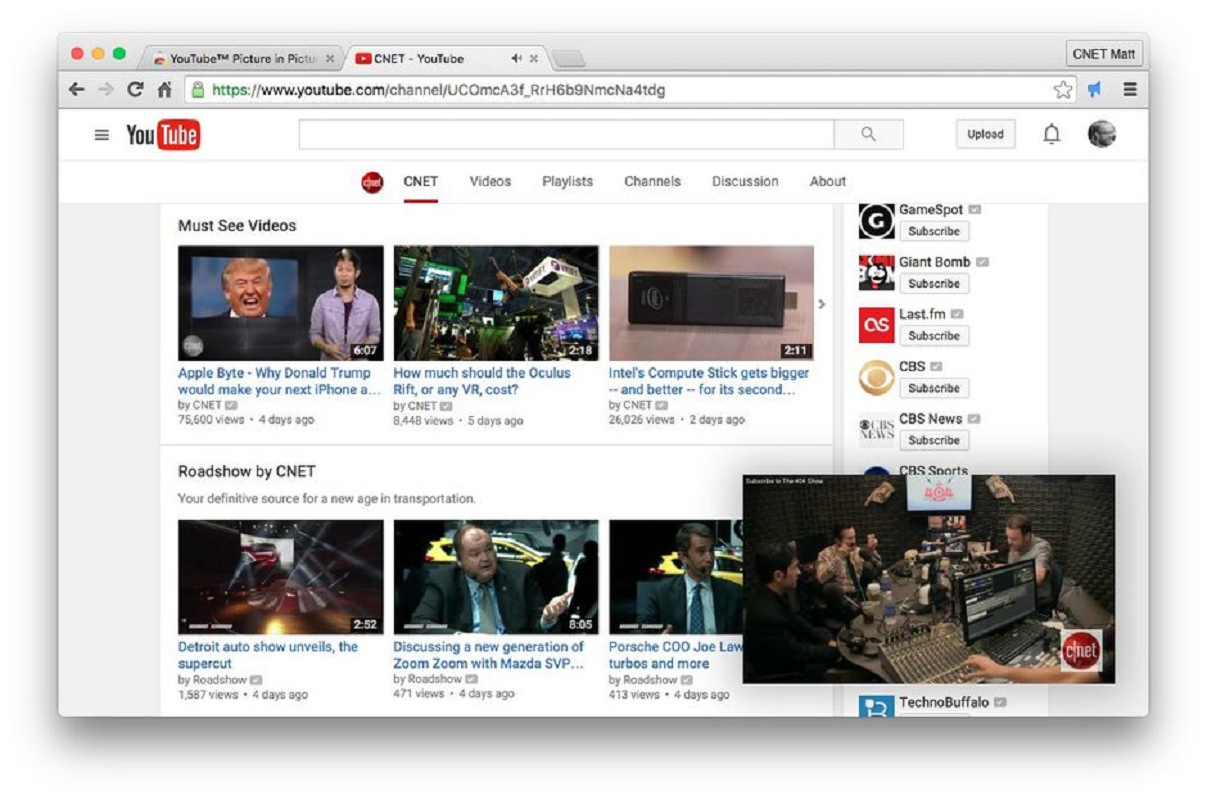Click the right chevron next to Must See Videos

point(822,304)
